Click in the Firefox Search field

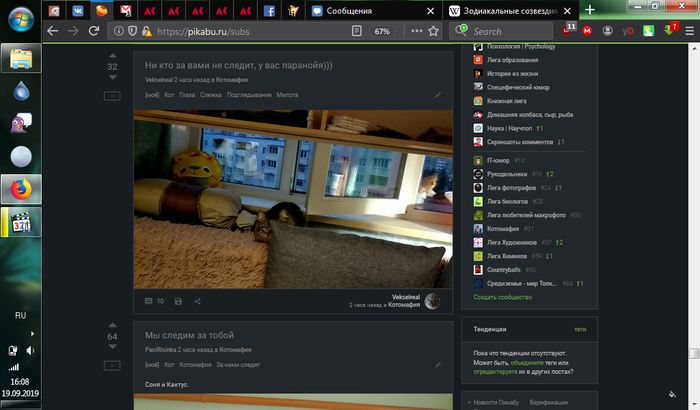501,31
